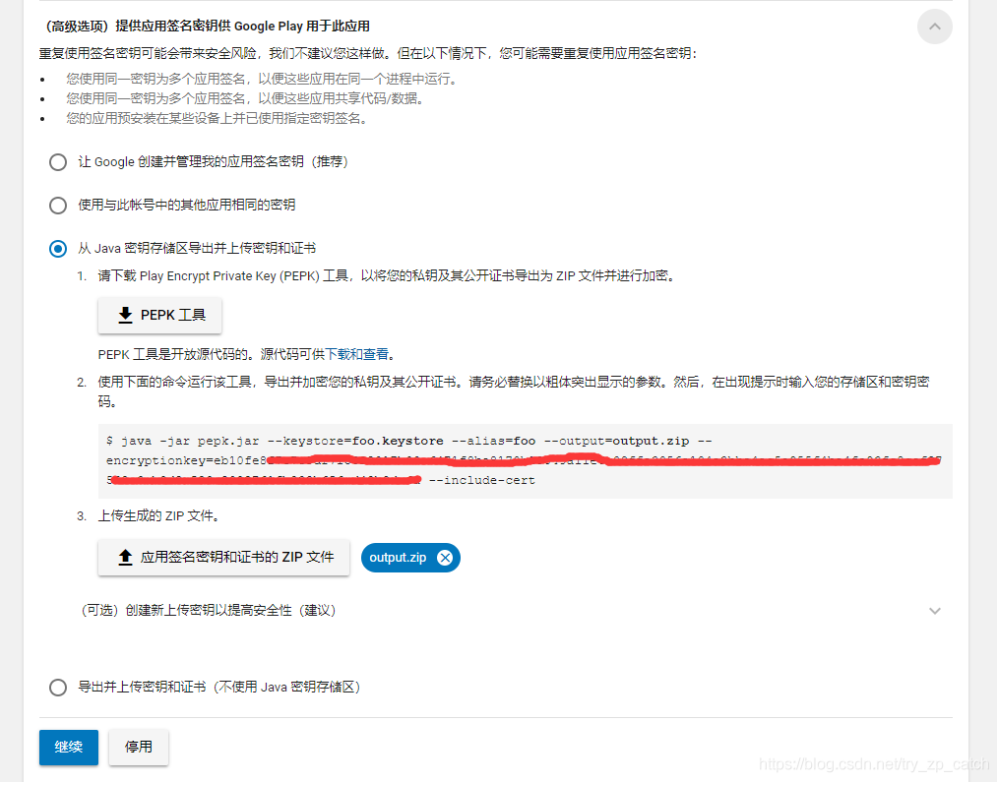The image size is (997, 786).
Task: Click the bullet about apps sharing code/data
Action: 245,99
